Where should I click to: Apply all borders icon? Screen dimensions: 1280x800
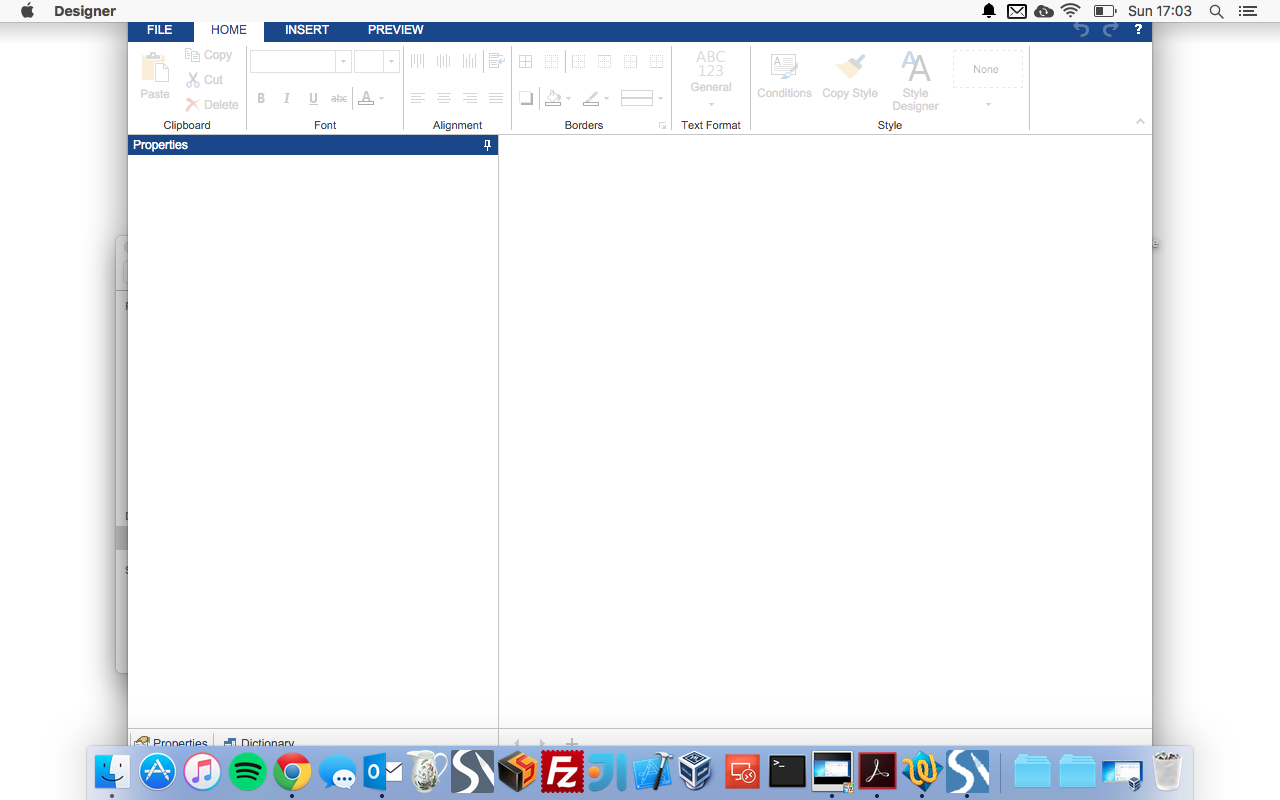coord(525,62)
